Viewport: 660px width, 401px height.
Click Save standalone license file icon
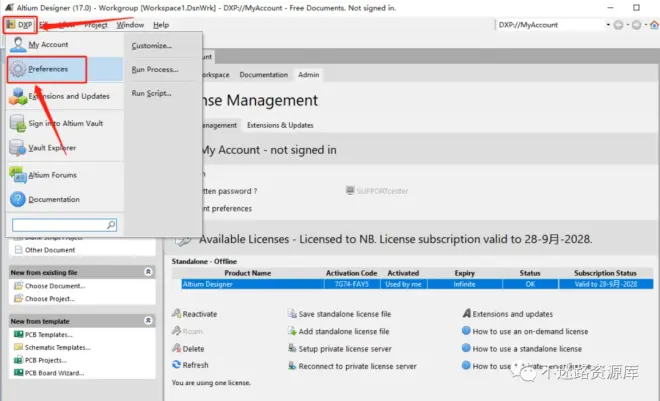coord(292,313)
